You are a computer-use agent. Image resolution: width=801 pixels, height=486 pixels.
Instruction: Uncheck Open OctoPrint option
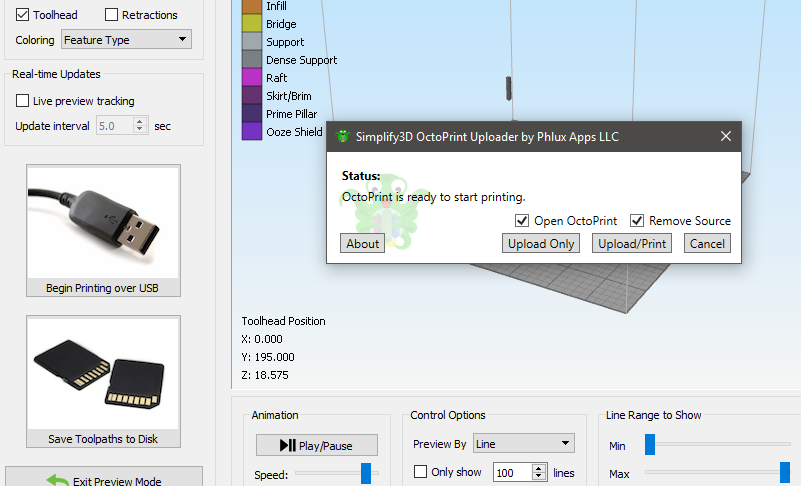click(x=522, y=220)
